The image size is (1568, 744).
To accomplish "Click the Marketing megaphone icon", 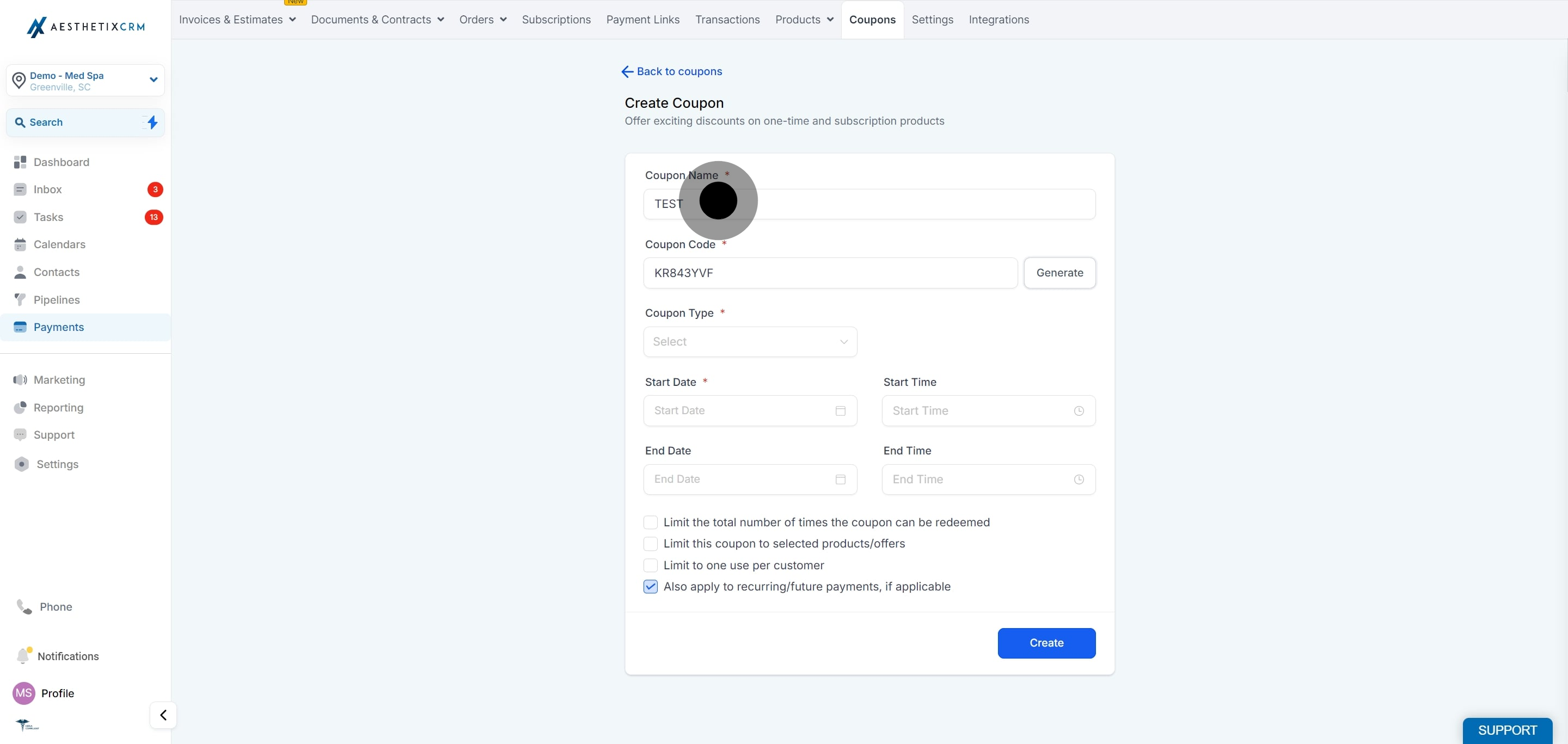I will 20,379.
